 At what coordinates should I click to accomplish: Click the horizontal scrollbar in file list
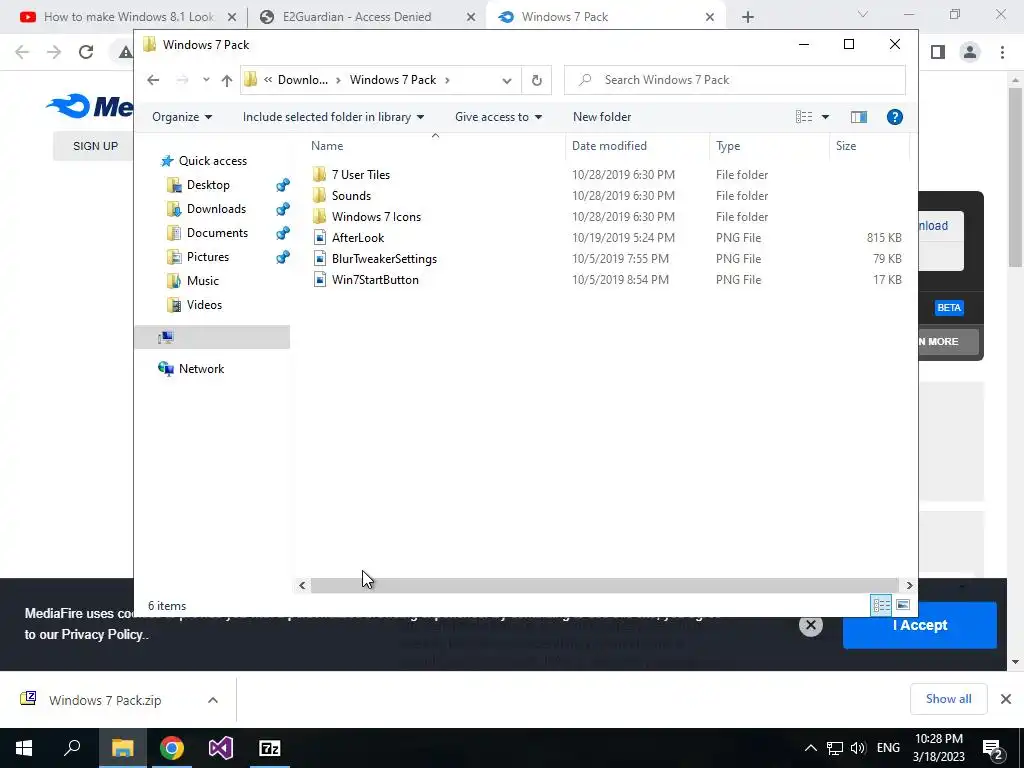pyautogui.click(x=605, y=585)
